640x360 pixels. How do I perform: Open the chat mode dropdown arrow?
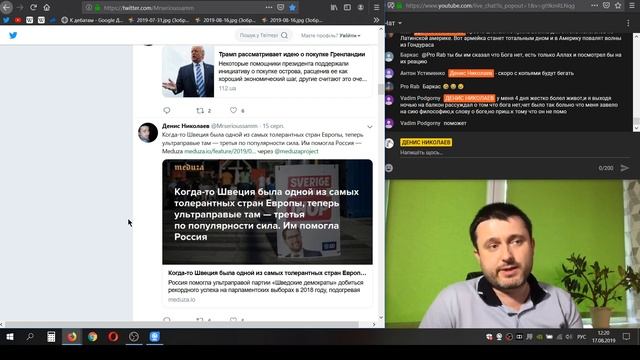pos(400,23)
